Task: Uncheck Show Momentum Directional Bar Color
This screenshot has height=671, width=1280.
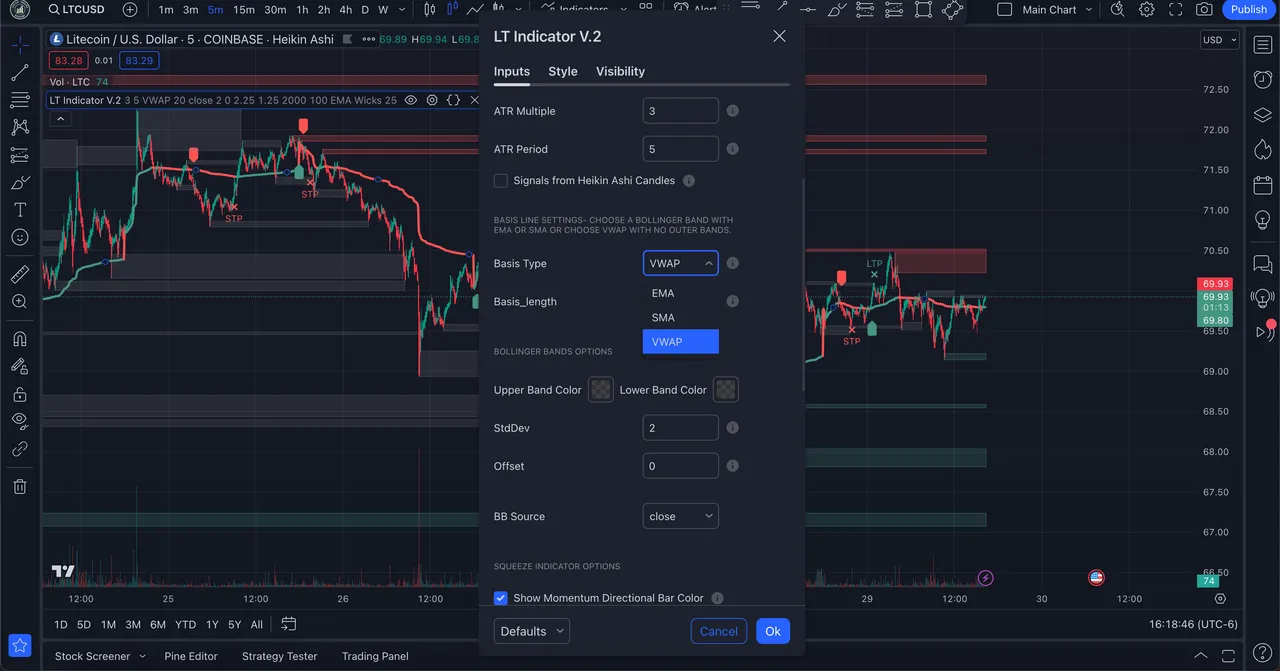Action: [501, 598]
